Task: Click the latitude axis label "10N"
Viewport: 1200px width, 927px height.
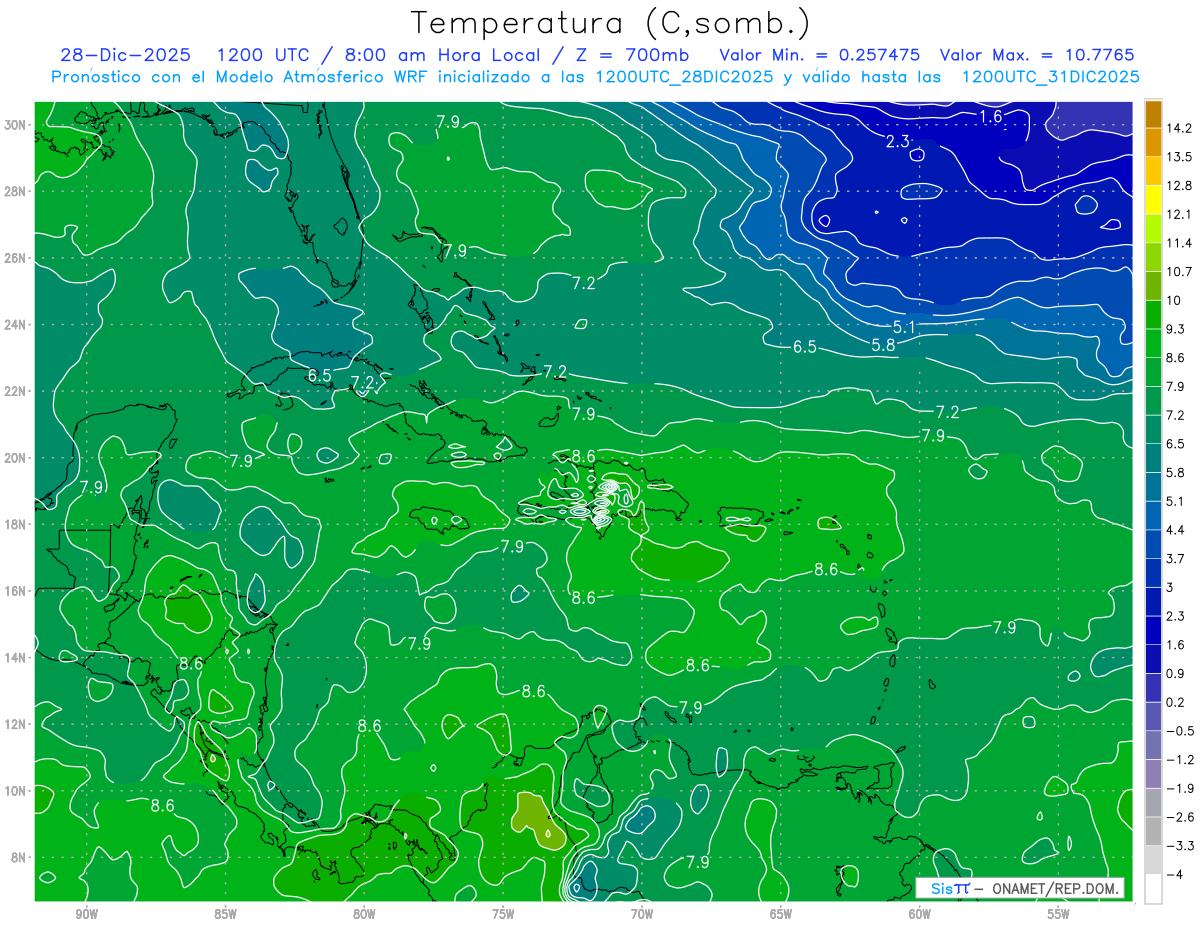Action: pos(17,791)
